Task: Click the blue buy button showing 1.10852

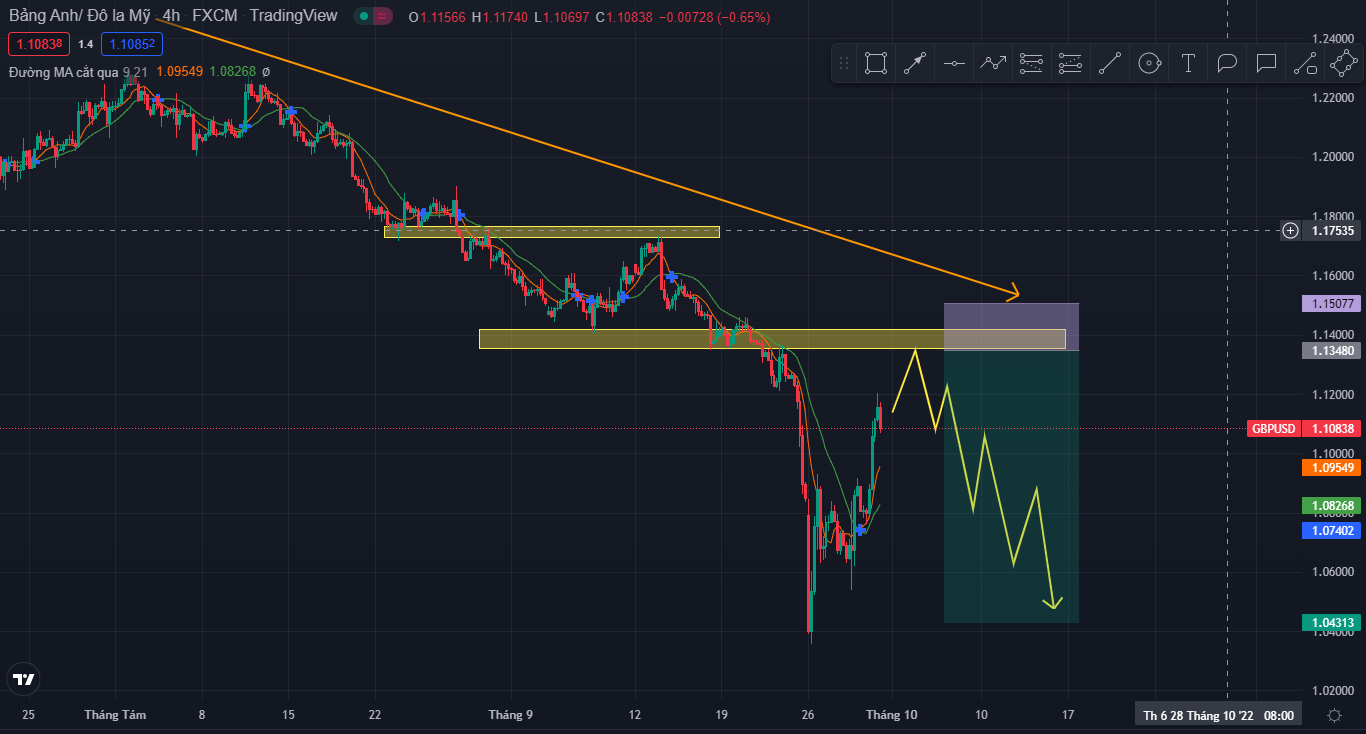Action: tap(132, 44)
